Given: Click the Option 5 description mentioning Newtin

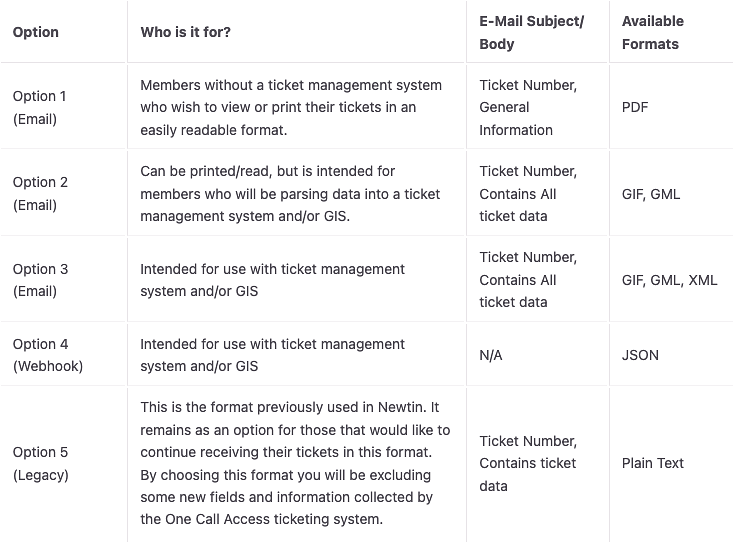Looking at the screenshot, I should click(295, 463).
